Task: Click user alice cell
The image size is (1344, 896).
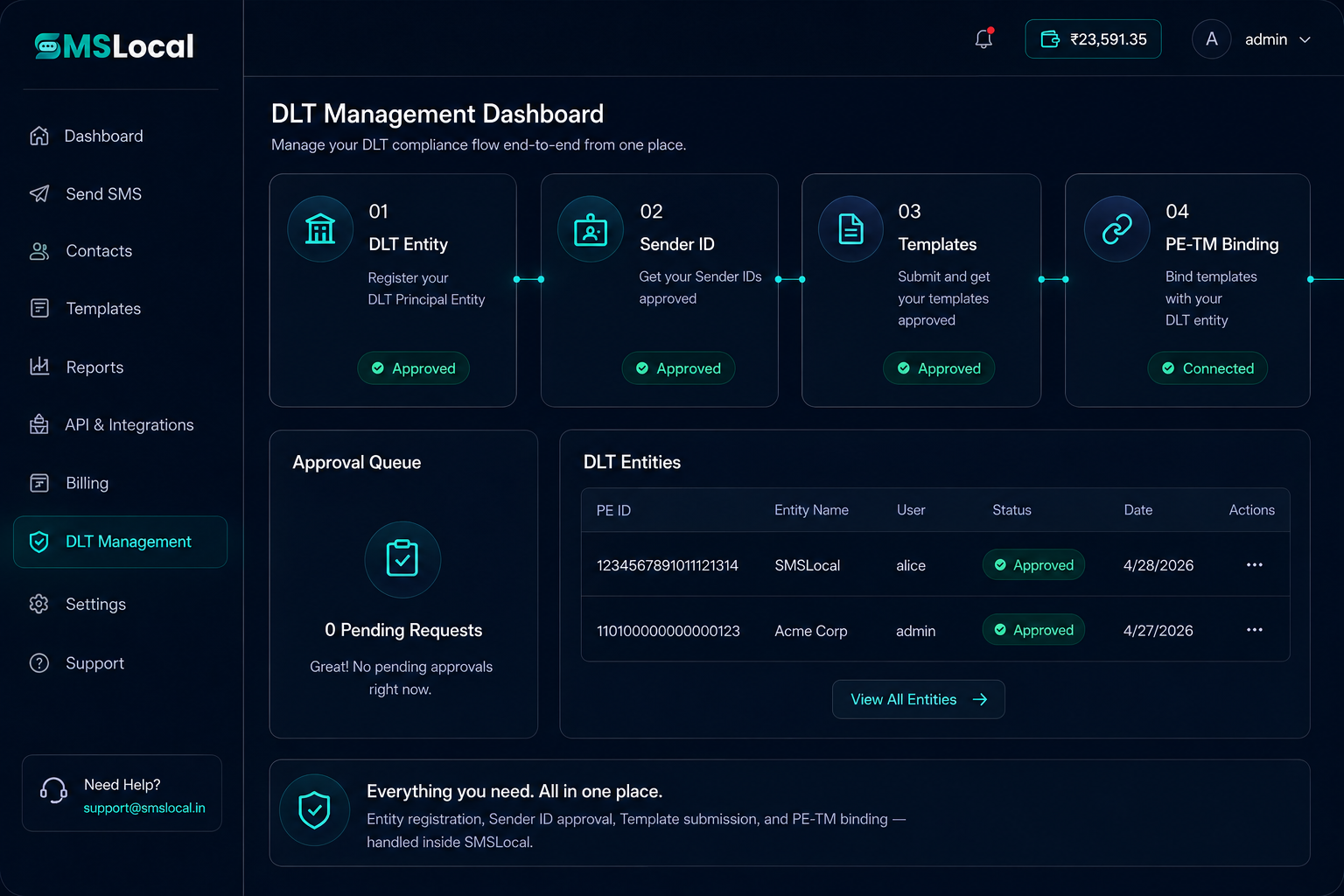Action: click(x=911, y=565)
